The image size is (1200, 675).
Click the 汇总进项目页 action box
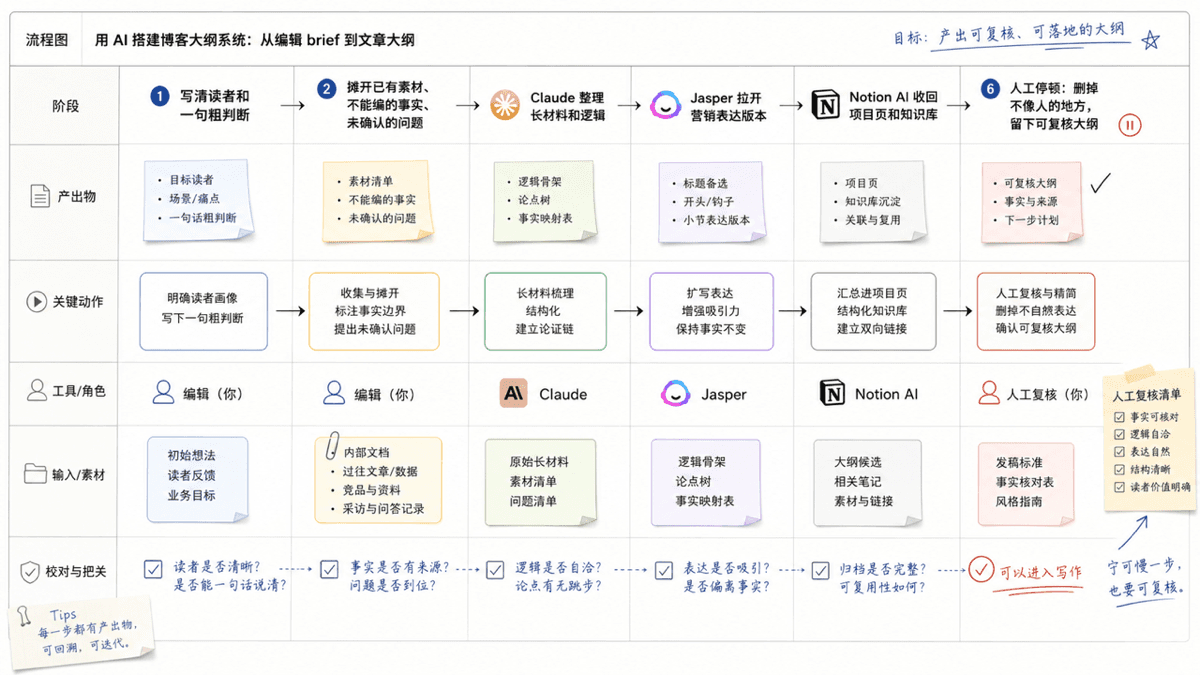872,311
